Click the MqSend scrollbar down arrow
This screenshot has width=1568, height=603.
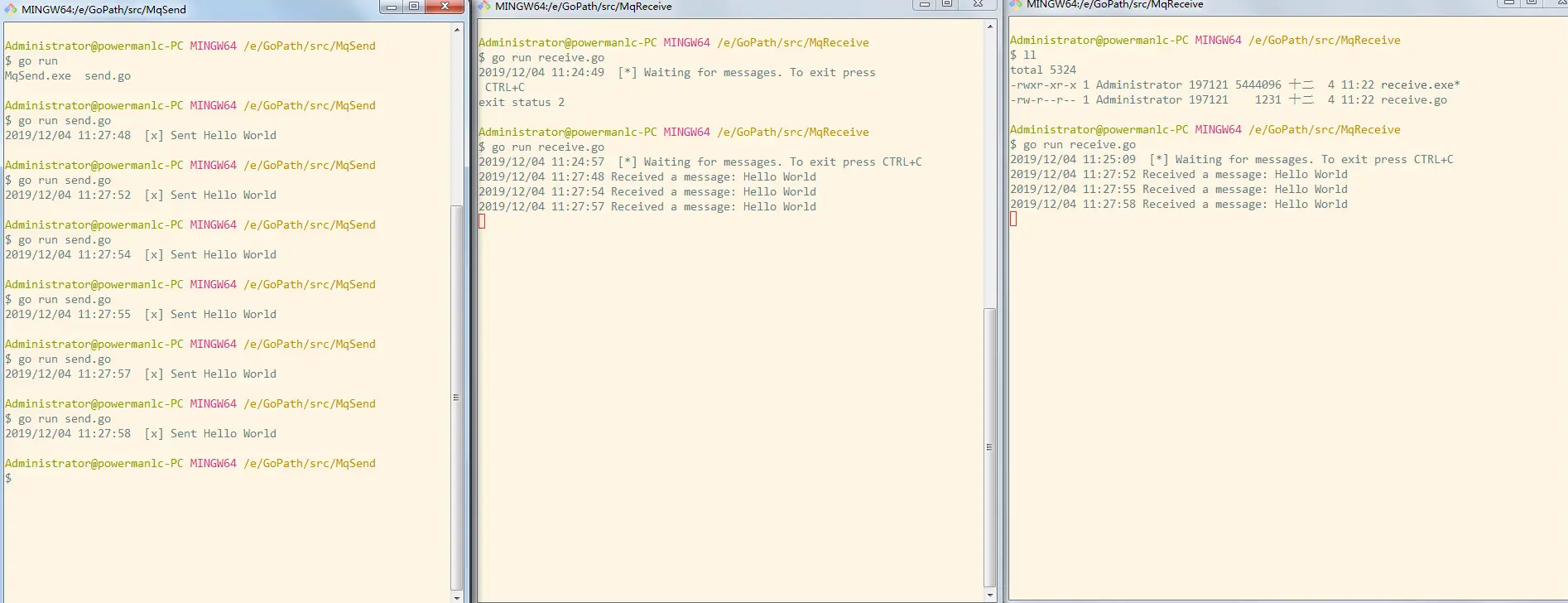pos(457,596)
